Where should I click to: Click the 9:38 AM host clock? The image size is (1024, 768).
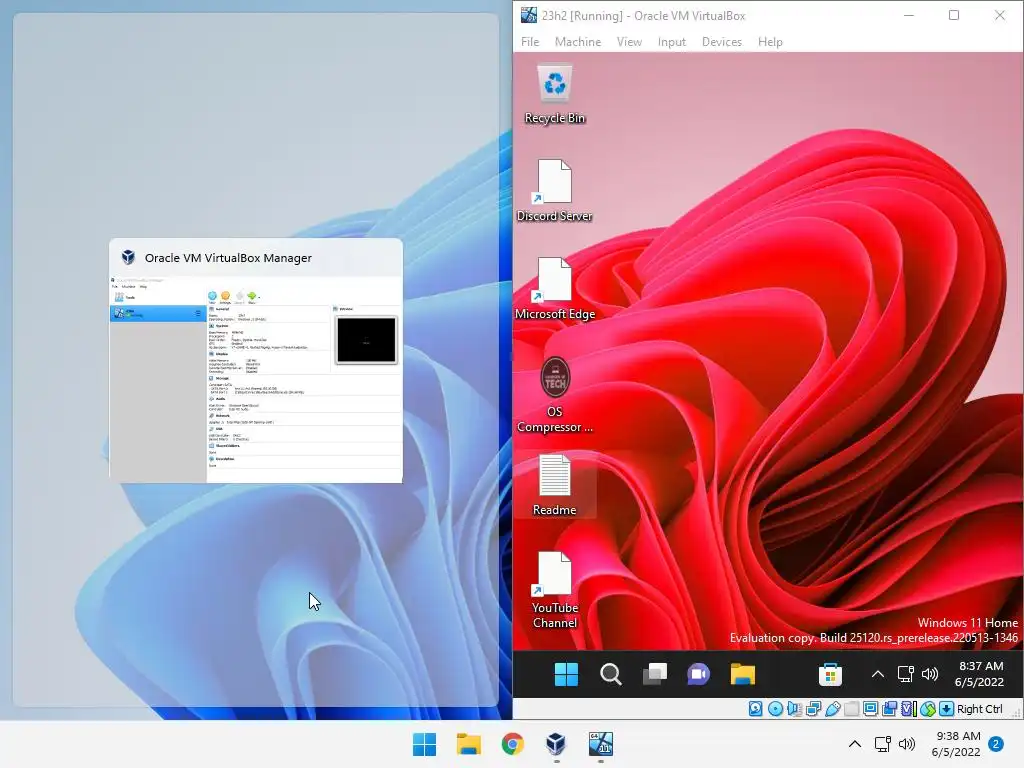[x=957, y=744]
